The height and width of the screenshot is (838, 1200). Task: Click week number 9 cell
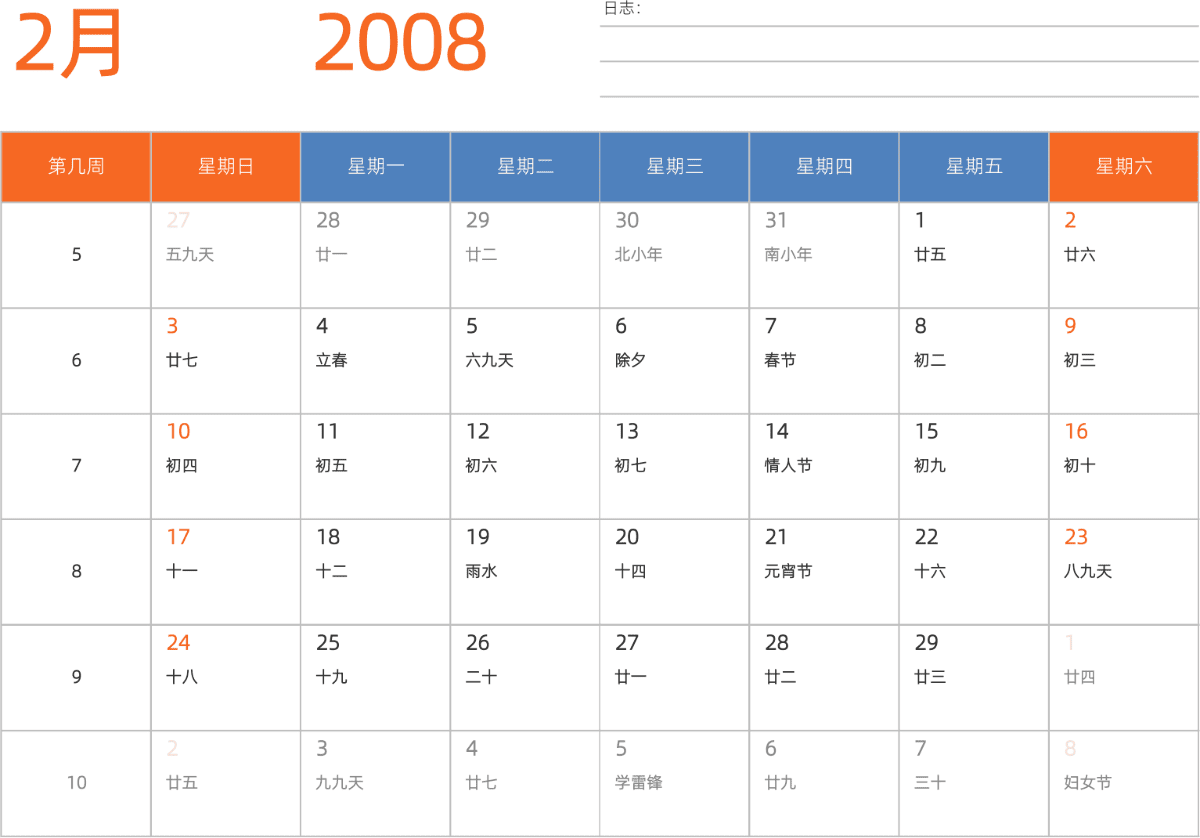point(76,678)
